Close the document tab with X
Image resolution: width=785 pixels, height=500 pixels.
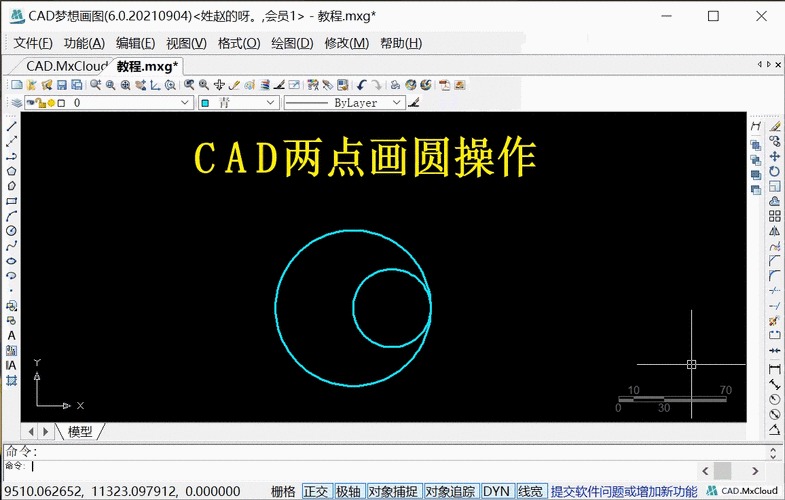[x=778, y=65]
